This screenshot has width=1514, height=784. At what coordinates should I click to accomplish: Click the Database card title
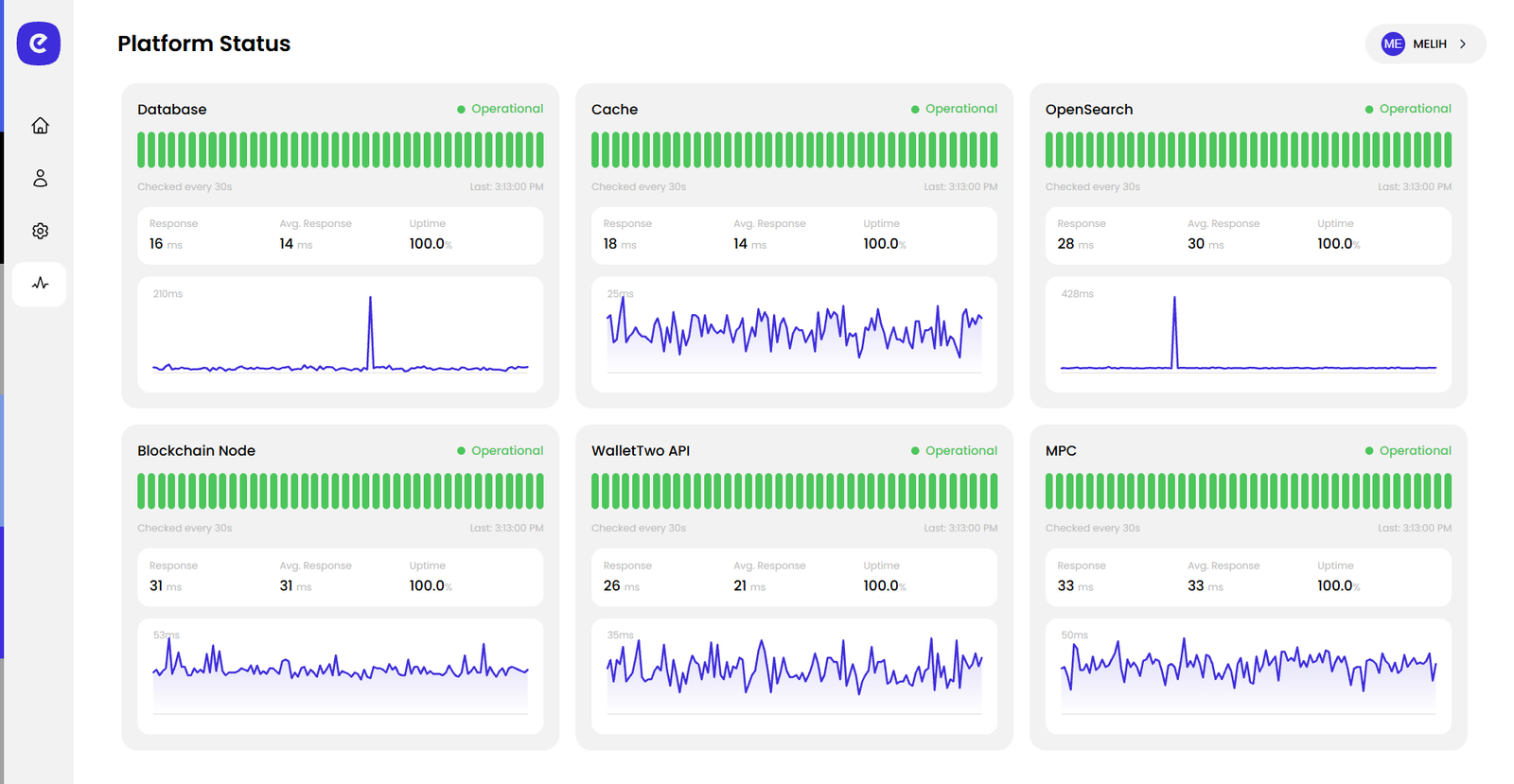point(171,110)
